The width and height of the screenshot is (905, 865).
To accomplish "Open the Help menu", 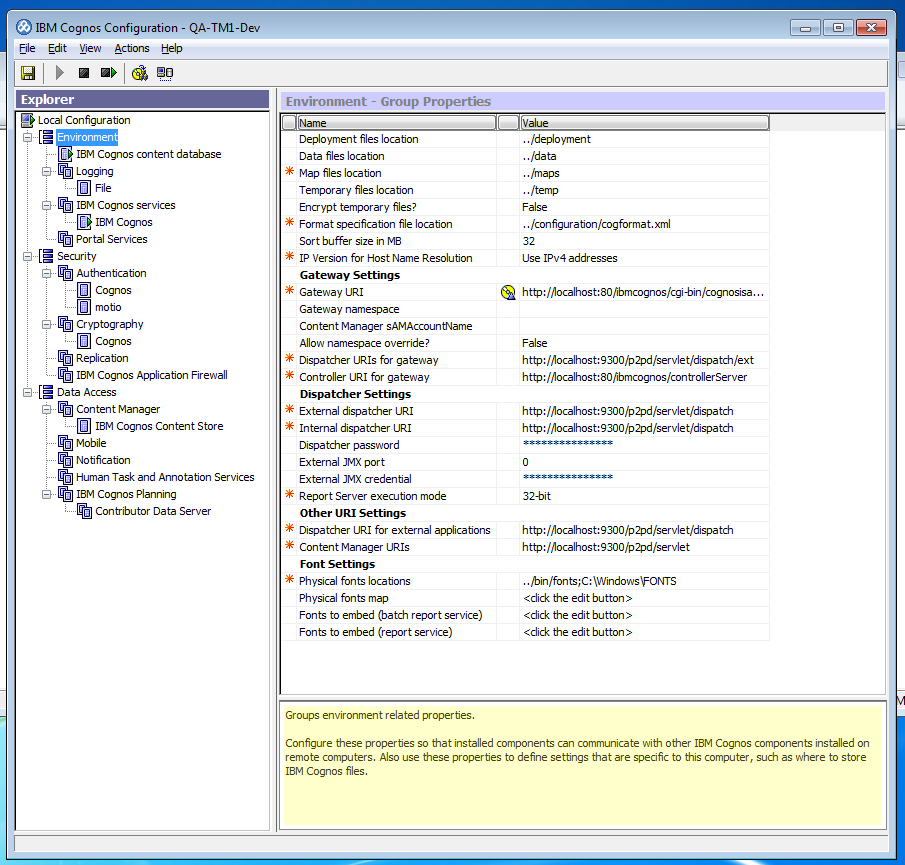I will tap(171, 48).
